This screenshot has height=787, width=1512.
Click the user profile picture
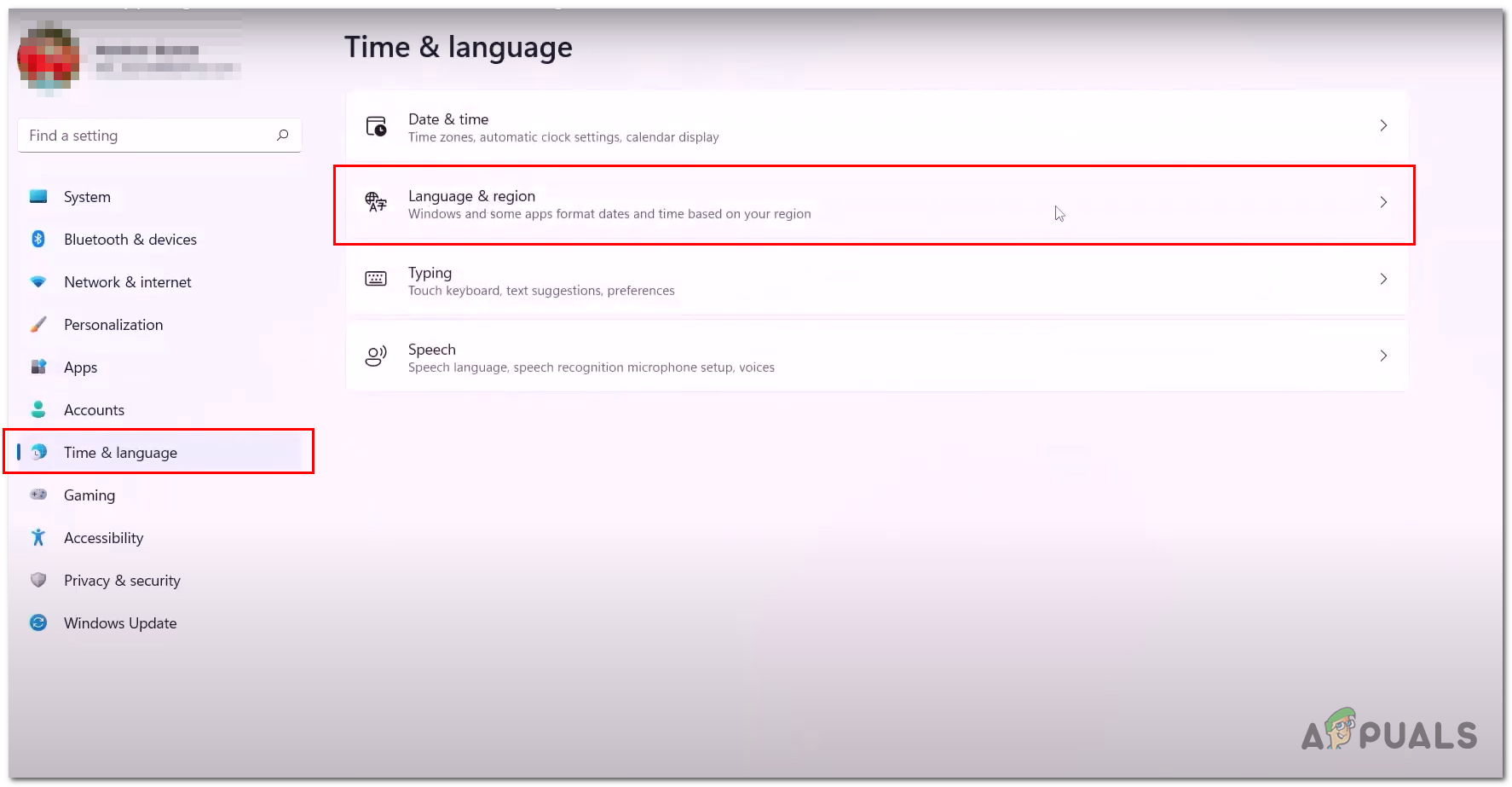(x=49, y=57)
